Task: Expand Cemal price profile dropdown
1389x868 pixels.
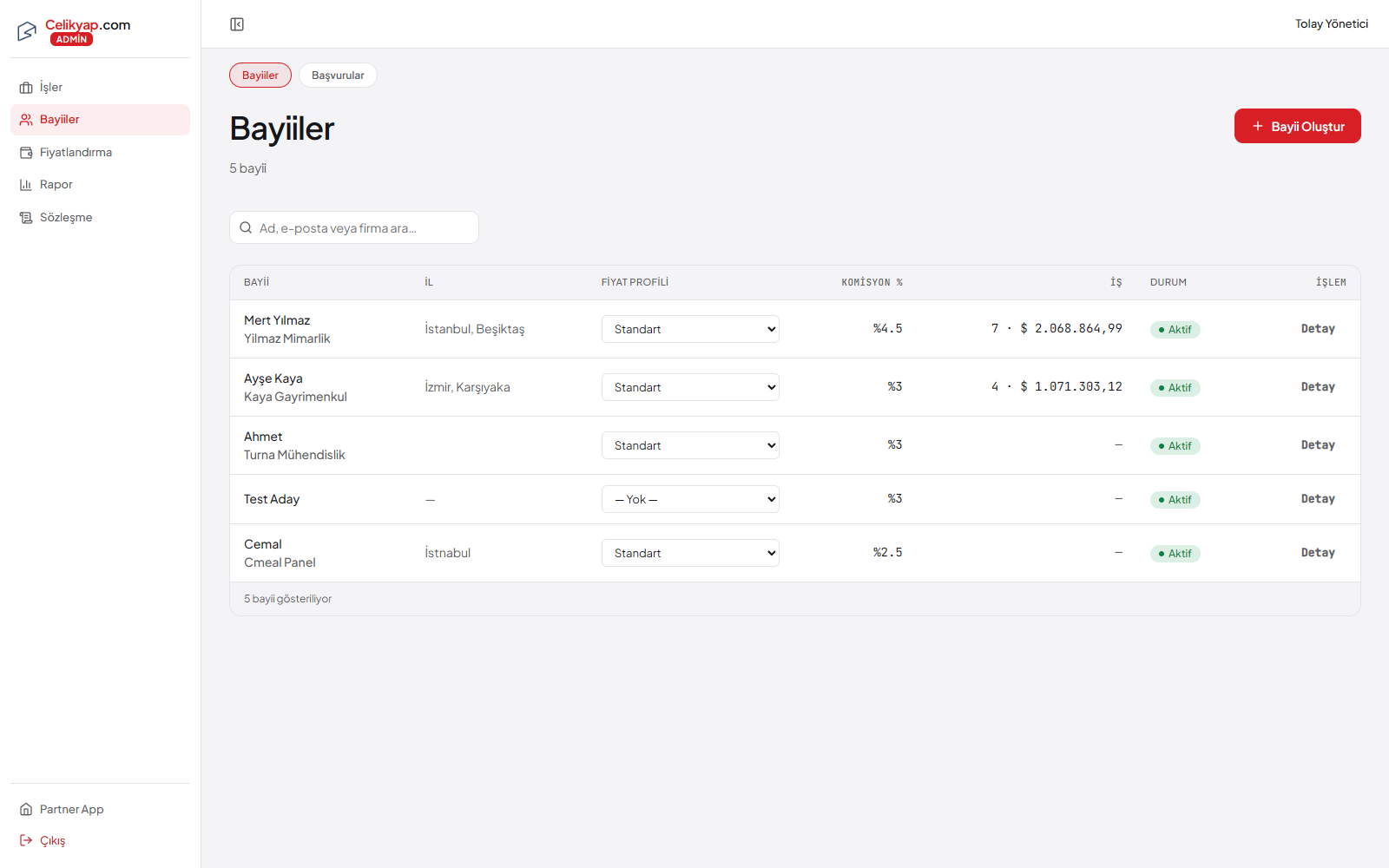Action: (x=690, y=553)
